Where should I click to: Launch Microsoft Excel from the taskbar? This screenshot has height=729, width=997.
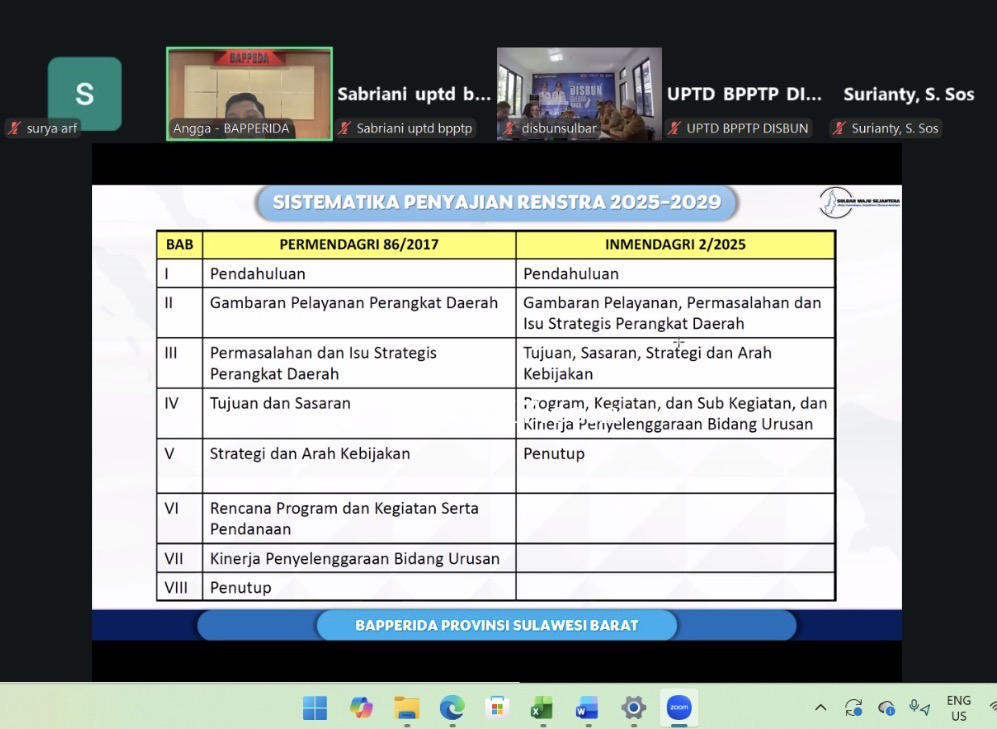[x=541, y=708]
